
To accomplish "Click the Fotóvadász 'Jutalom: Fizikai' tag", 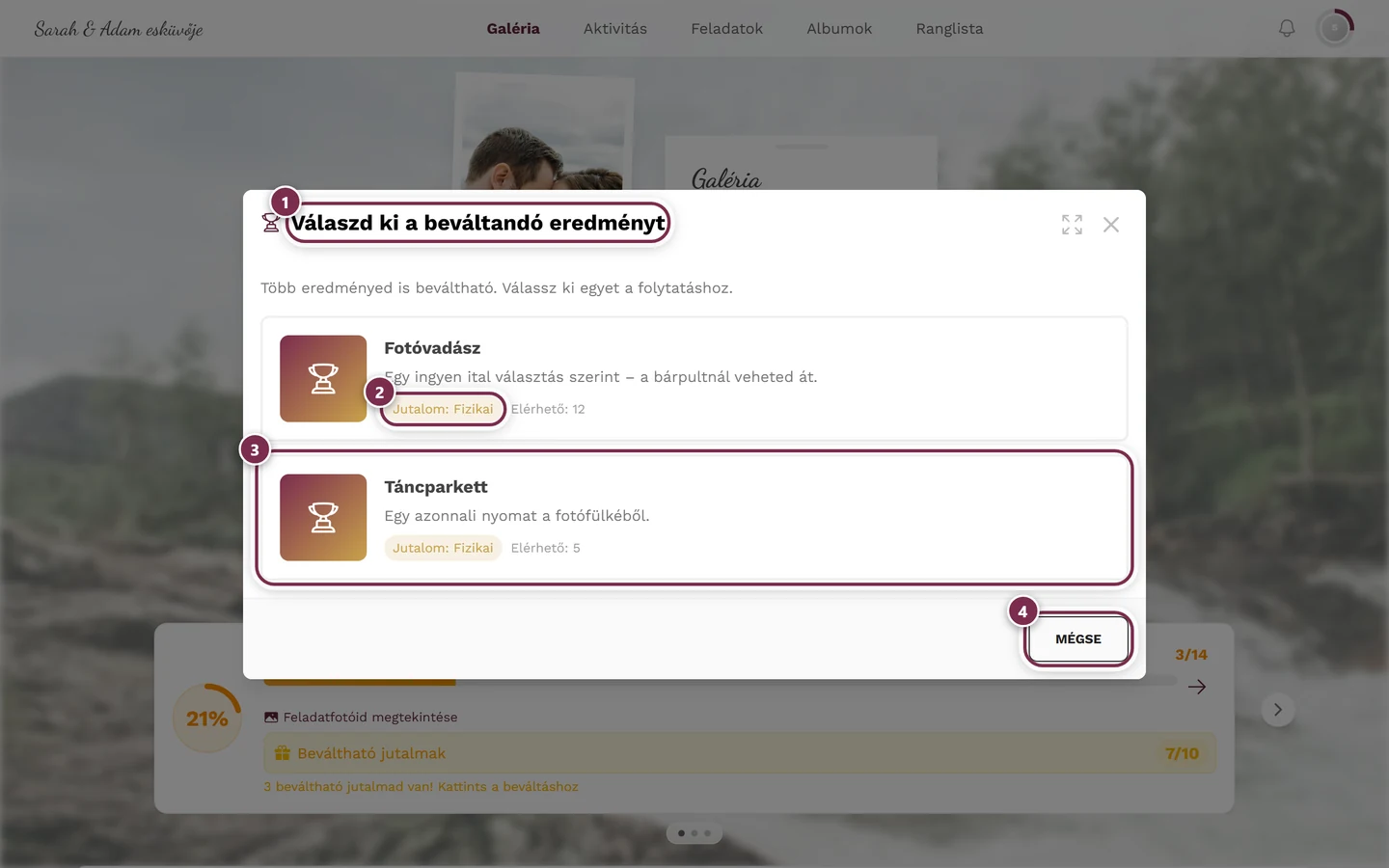I will pyautogui.click(x=443, y=409).
